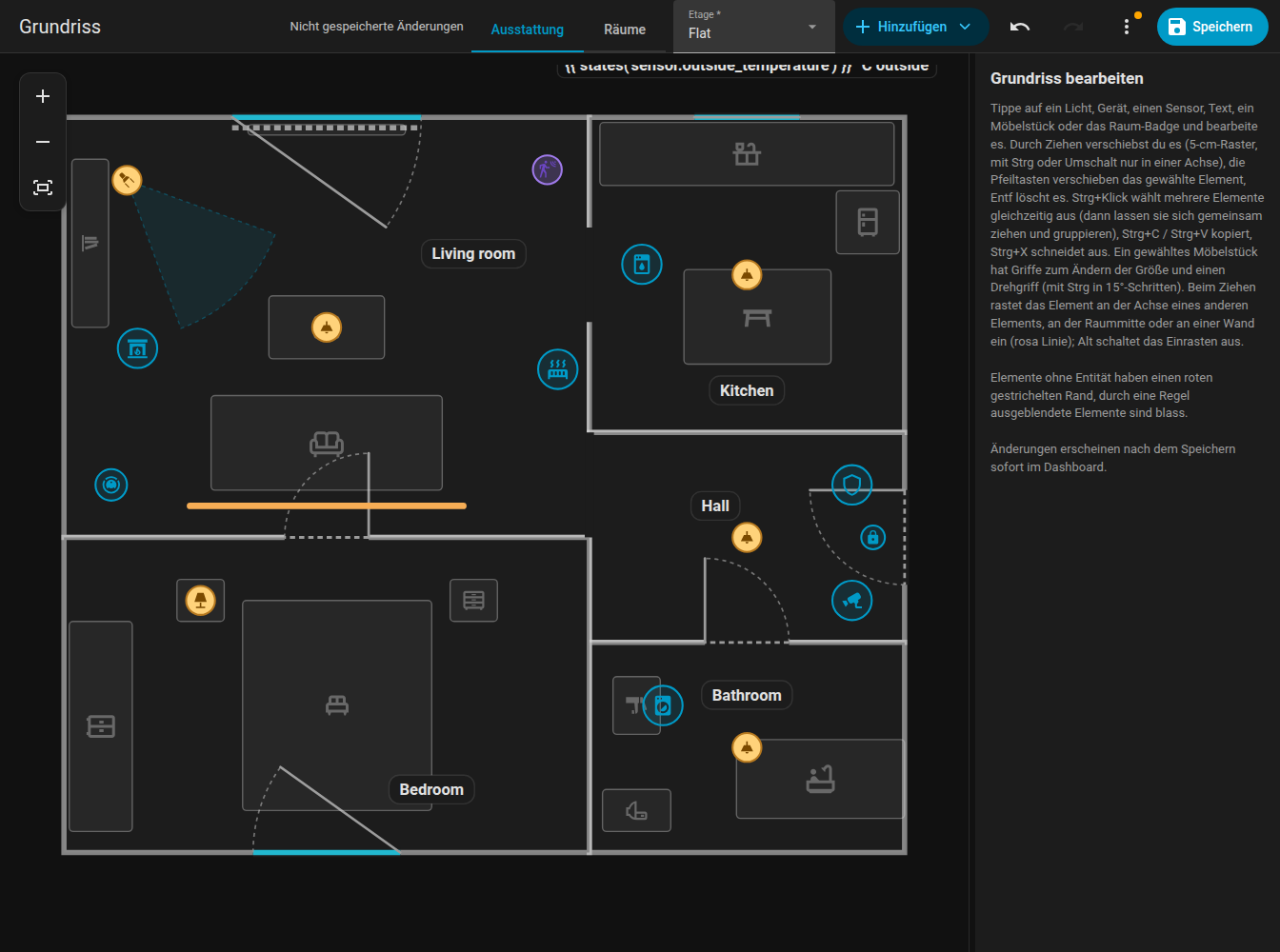The image size is (1280, 952).
Task: Undo the last change
Action: [1020, 27]
